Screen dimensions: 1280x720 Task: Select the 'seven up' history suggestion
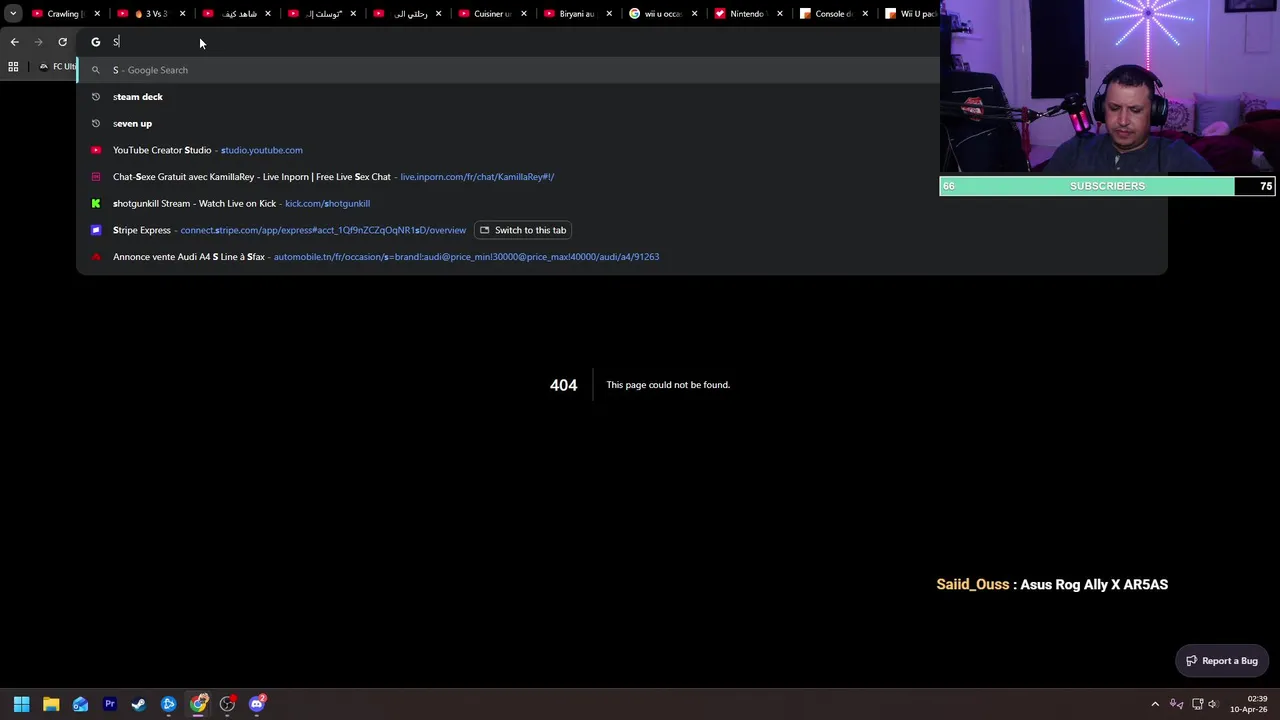click(622, 123)
